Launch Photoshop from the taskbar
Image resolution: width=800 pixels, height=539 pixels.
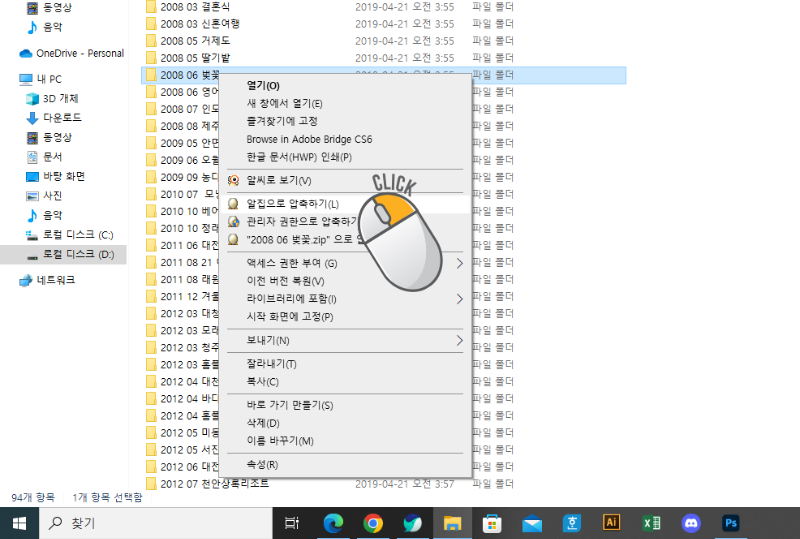click(x=731, y=523)
